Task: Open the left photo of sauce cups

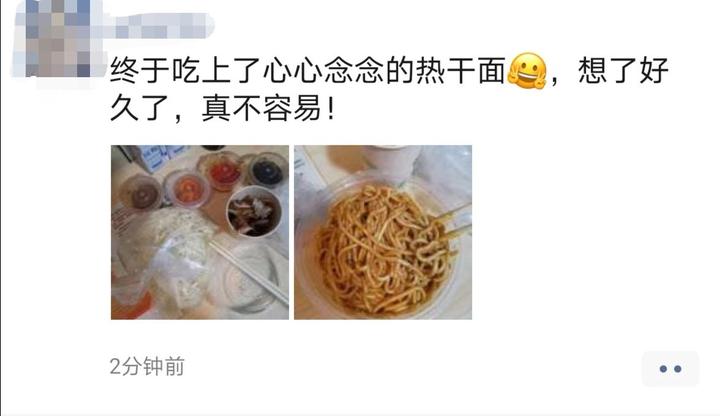Action: [200, 232]
